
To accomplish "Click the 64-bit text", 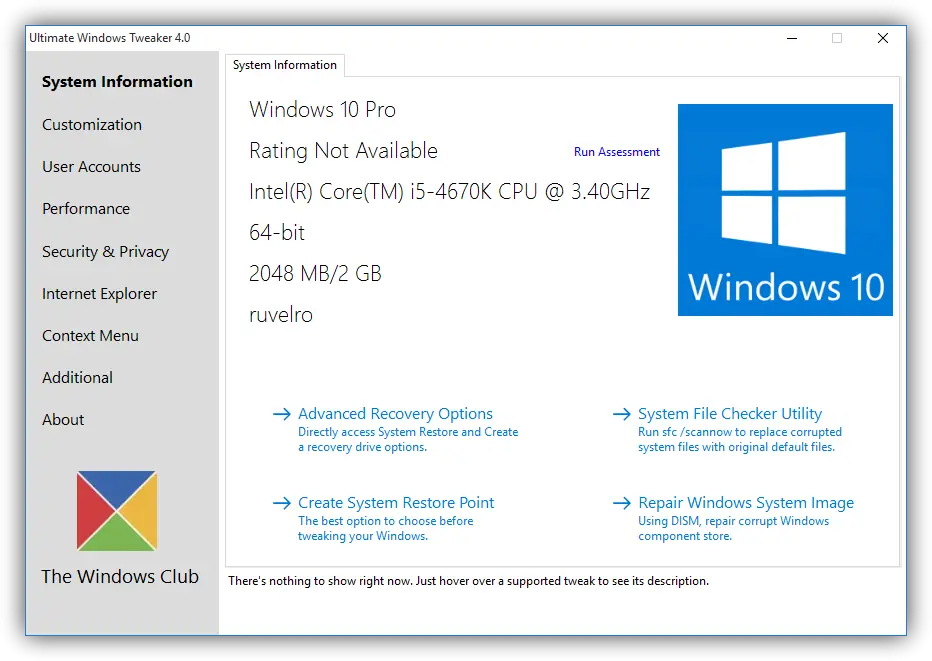I will click(277, 232).
